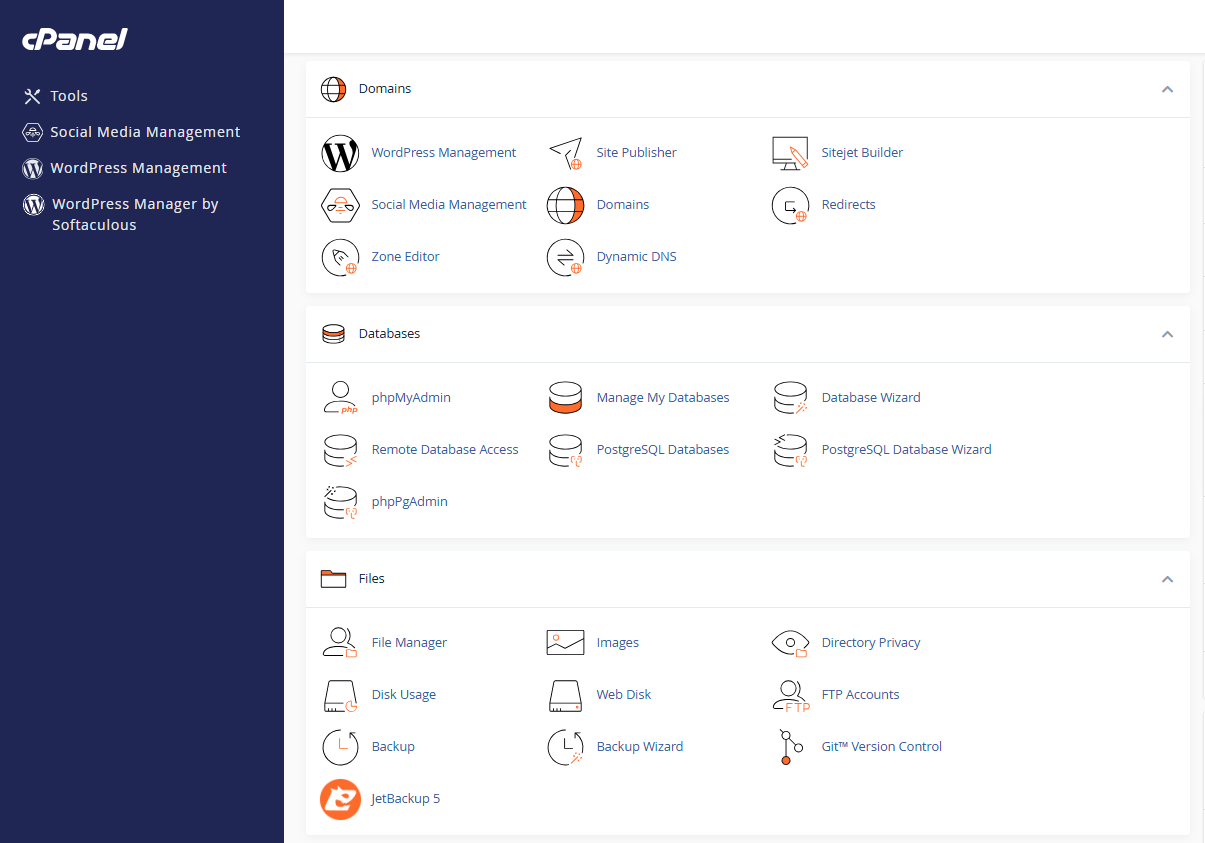Click the Disk Usage icon

340,695
